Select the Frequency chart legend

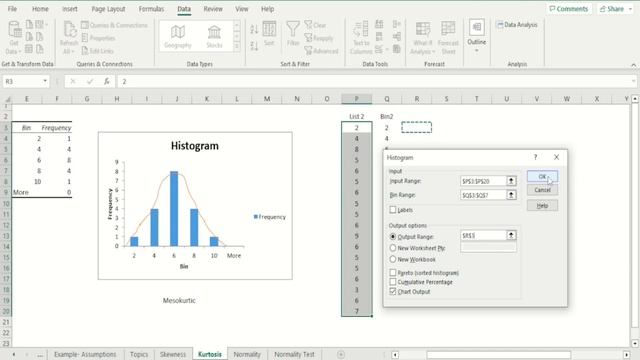(x=270, y=217)
